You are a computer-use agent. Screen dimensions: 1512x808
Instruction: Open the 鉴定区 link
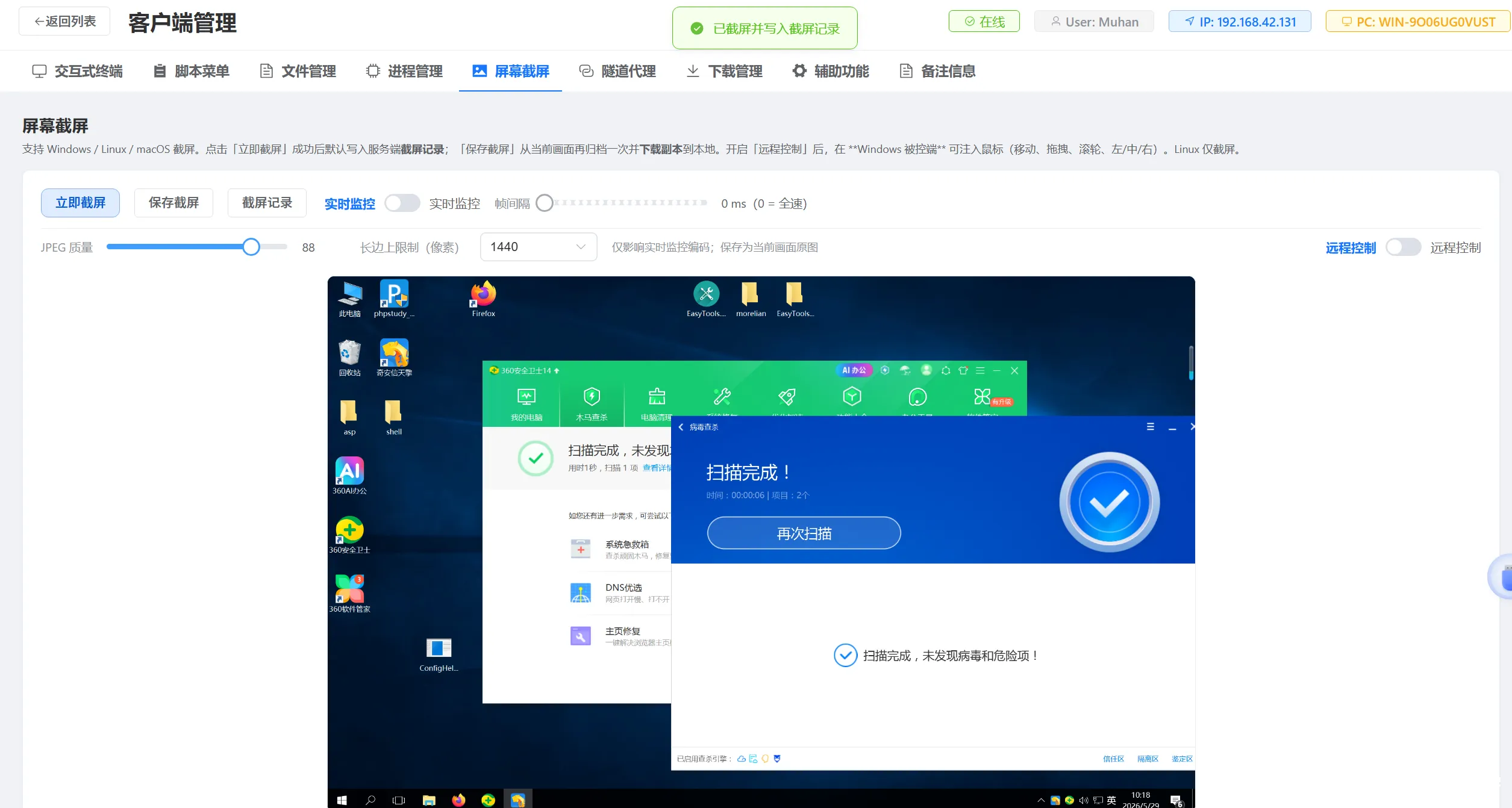pos(1182,759)
